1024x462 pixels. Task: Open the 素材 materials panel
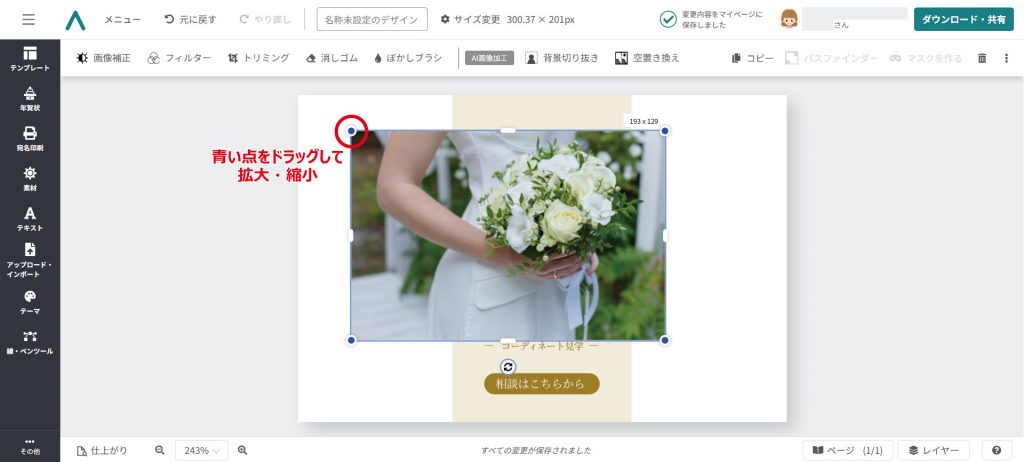click(30, 179)
